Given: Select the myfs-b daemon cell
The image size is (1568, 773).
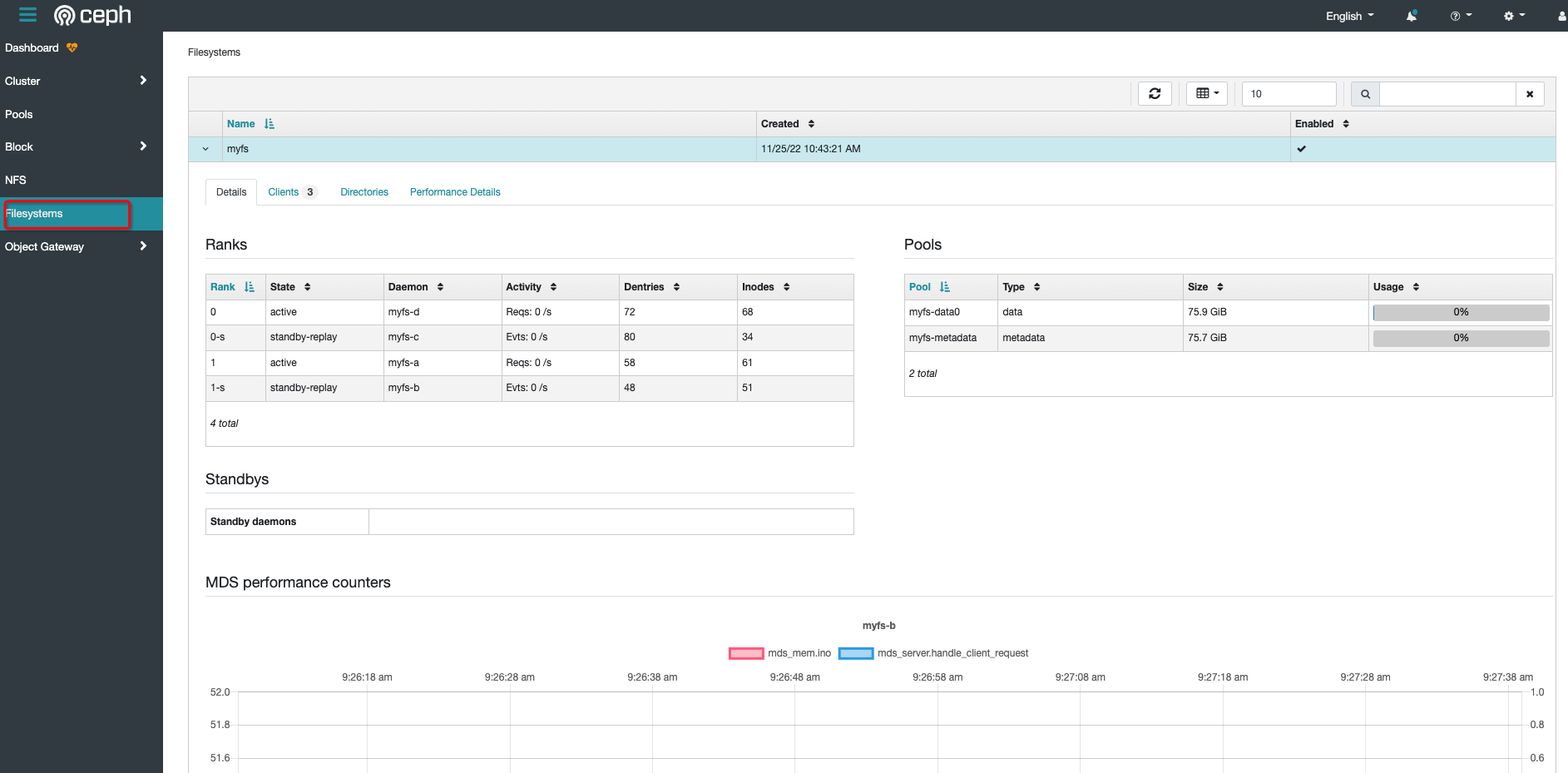Looking at the screenshot, I should pos(443,388).
